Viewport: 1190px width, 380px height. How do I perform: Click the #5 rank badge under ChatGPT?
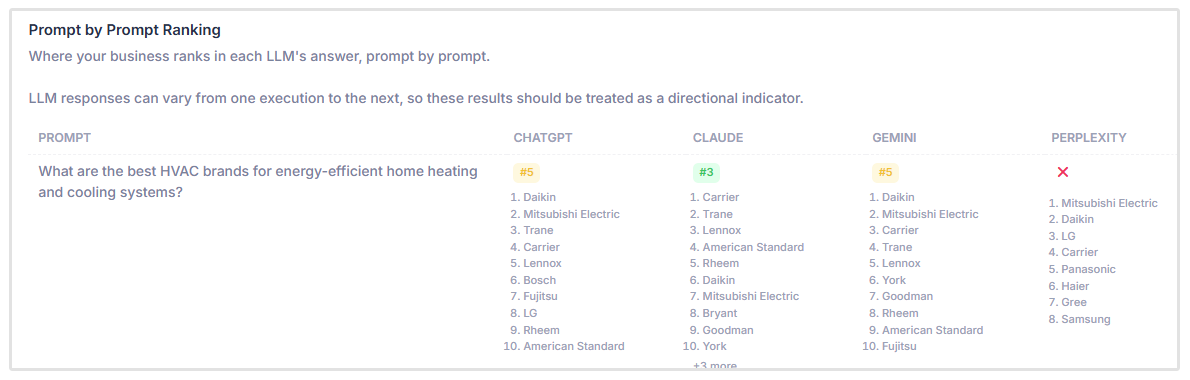pyautogui.click(x=527, y=172)
